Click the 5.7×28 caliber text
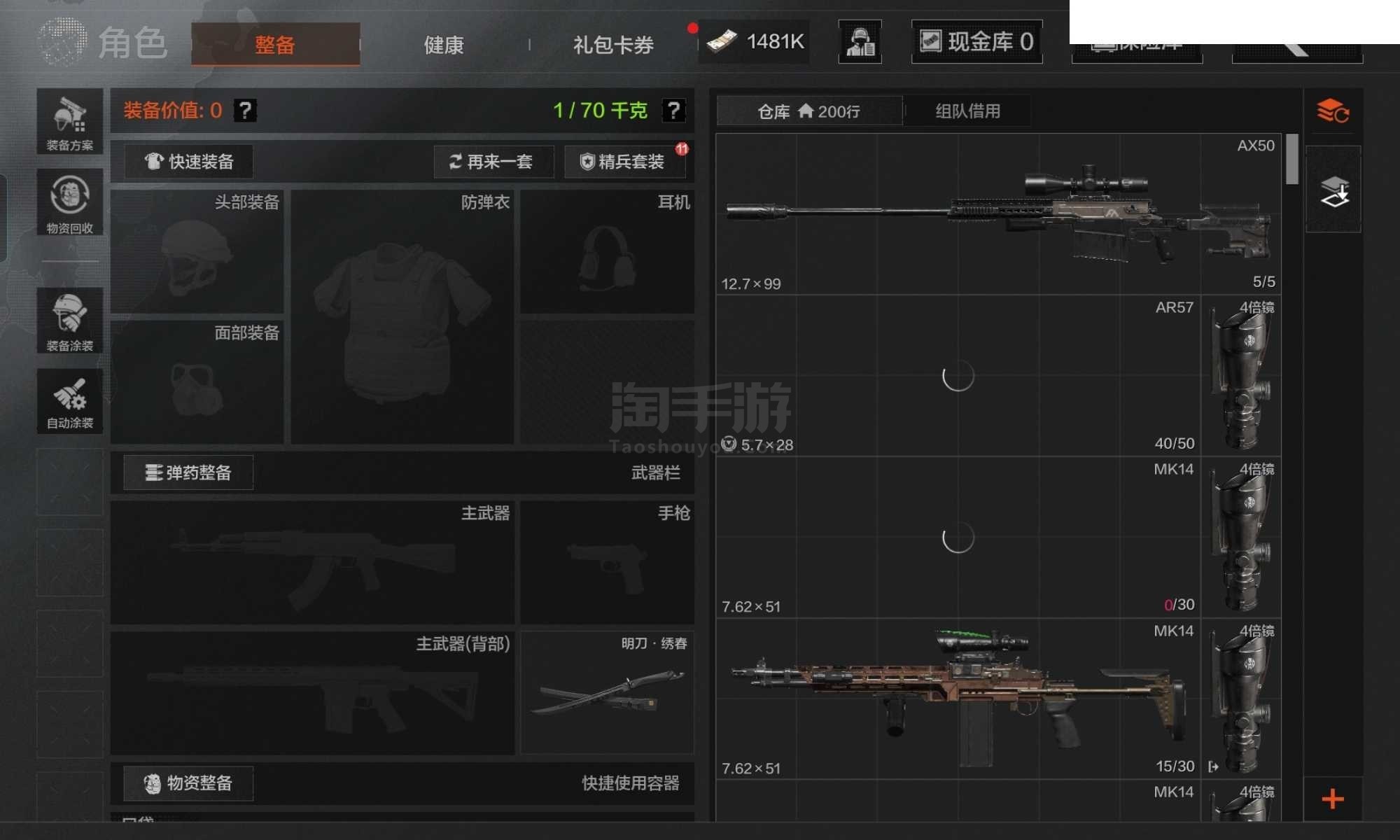 (767, 445)
